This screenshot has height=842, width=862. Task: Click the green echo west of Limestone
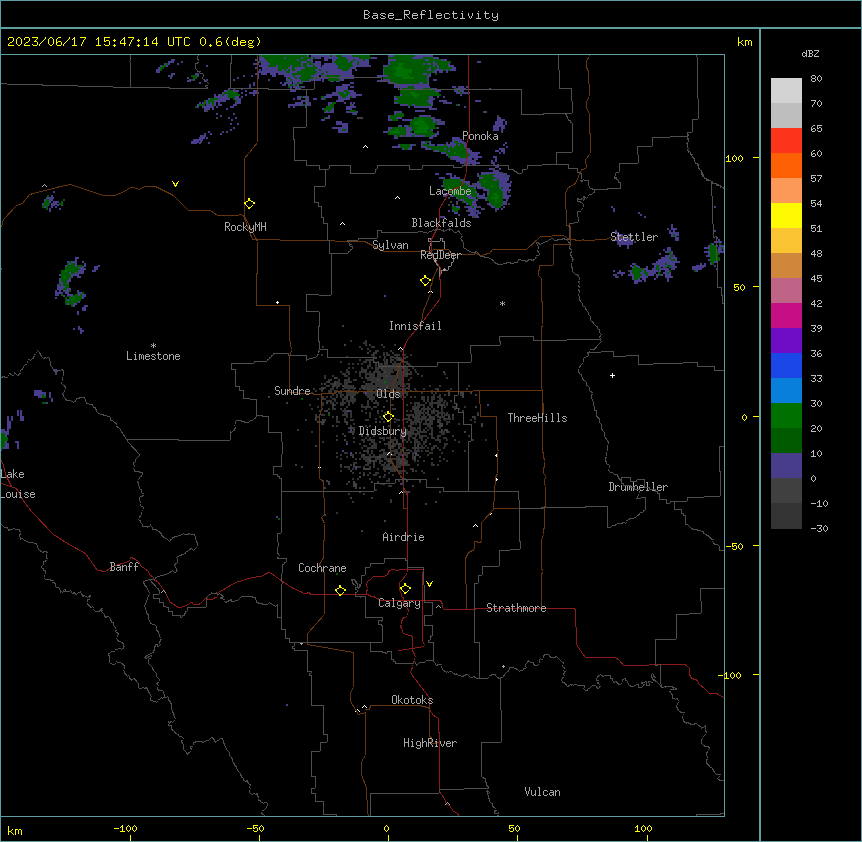point(71,285)
